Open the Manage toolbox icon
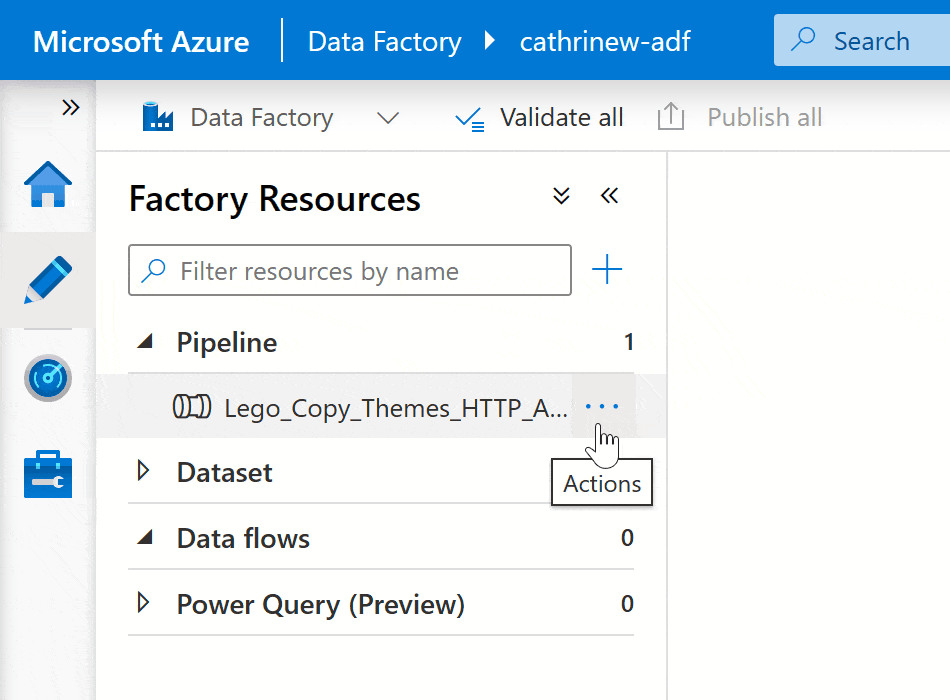Screen dimensions: 950x700 point(48,473)
